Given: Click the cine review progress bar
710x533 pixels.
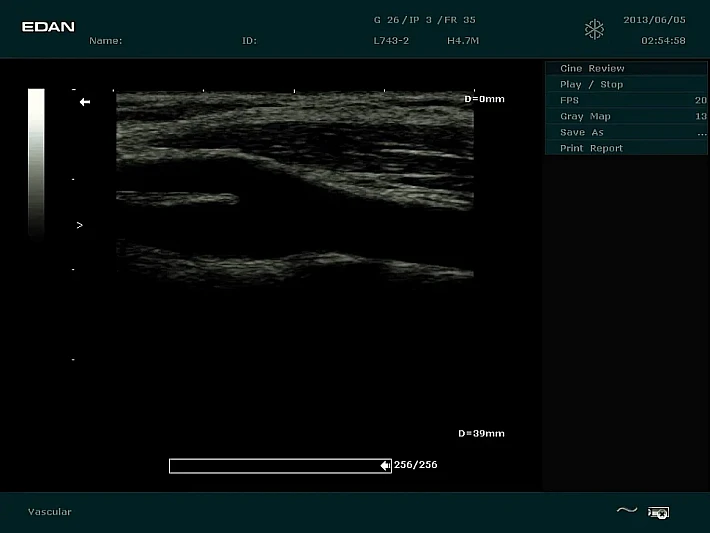Looking at the screenshot, I should (275, 465).
